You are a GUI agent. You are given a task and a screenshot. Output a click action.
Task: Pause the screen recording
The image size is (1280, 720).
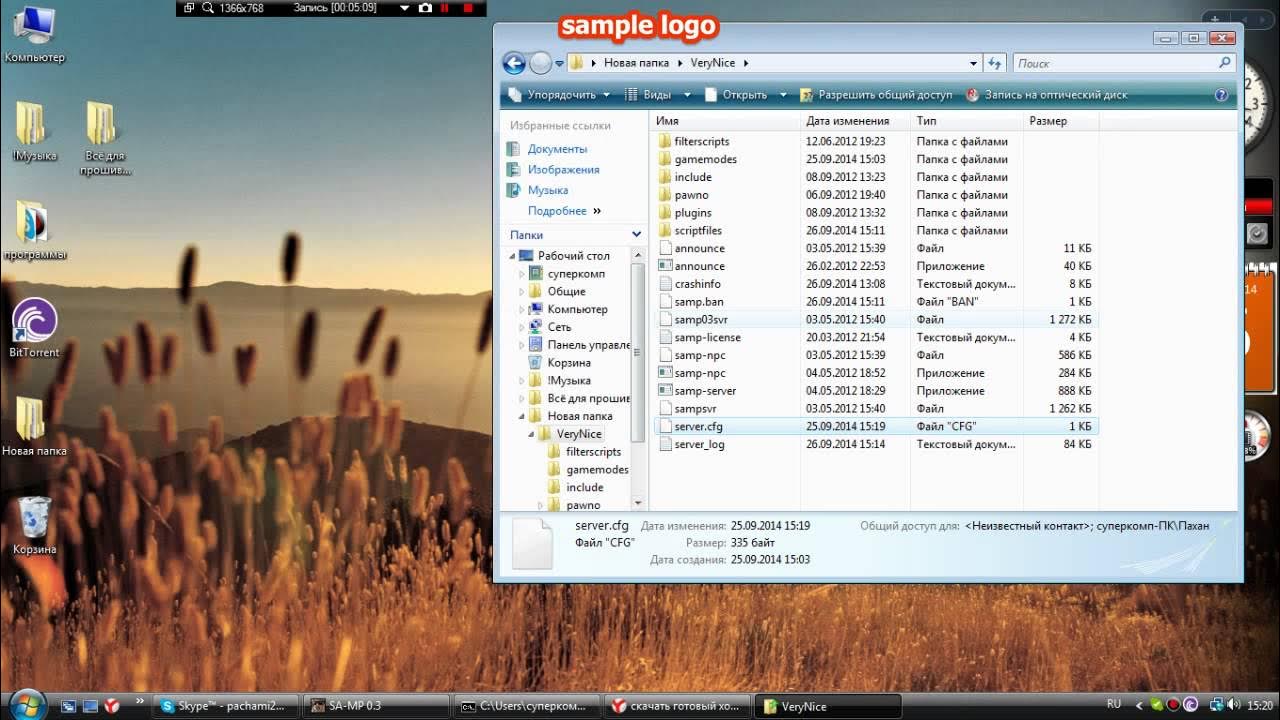tap(446, 8)
